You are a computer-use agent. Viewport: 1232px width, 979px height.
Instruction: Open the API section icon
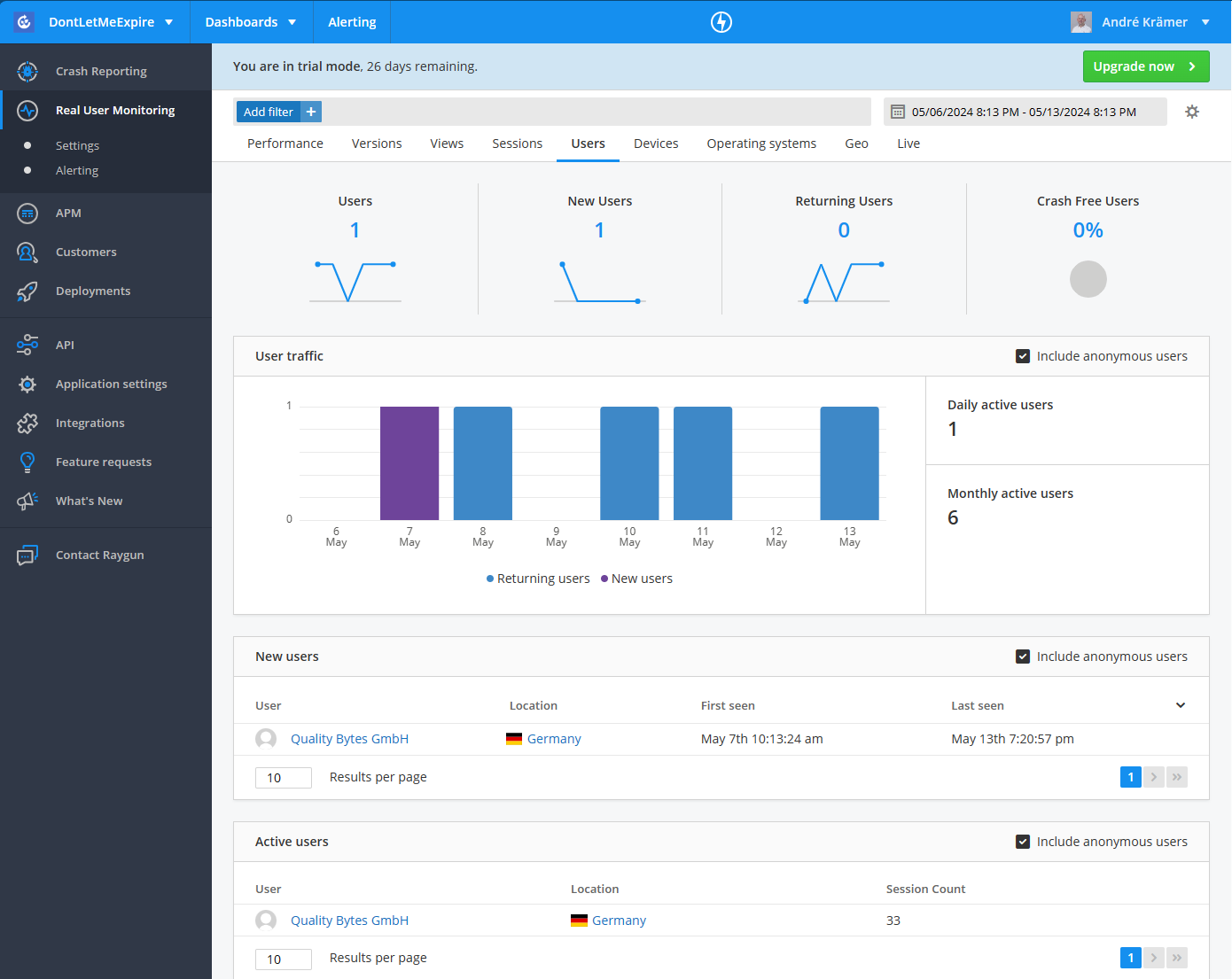click(x=27, y=345)
